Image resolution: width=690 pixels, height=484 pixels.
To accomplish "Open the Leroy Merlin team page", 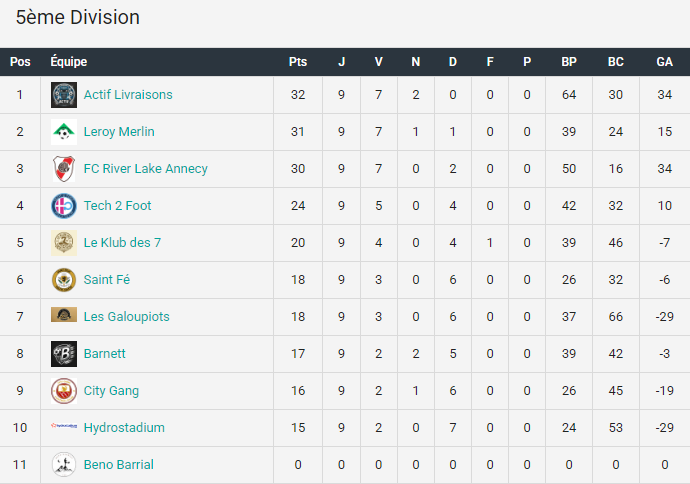I will (119, 132).
